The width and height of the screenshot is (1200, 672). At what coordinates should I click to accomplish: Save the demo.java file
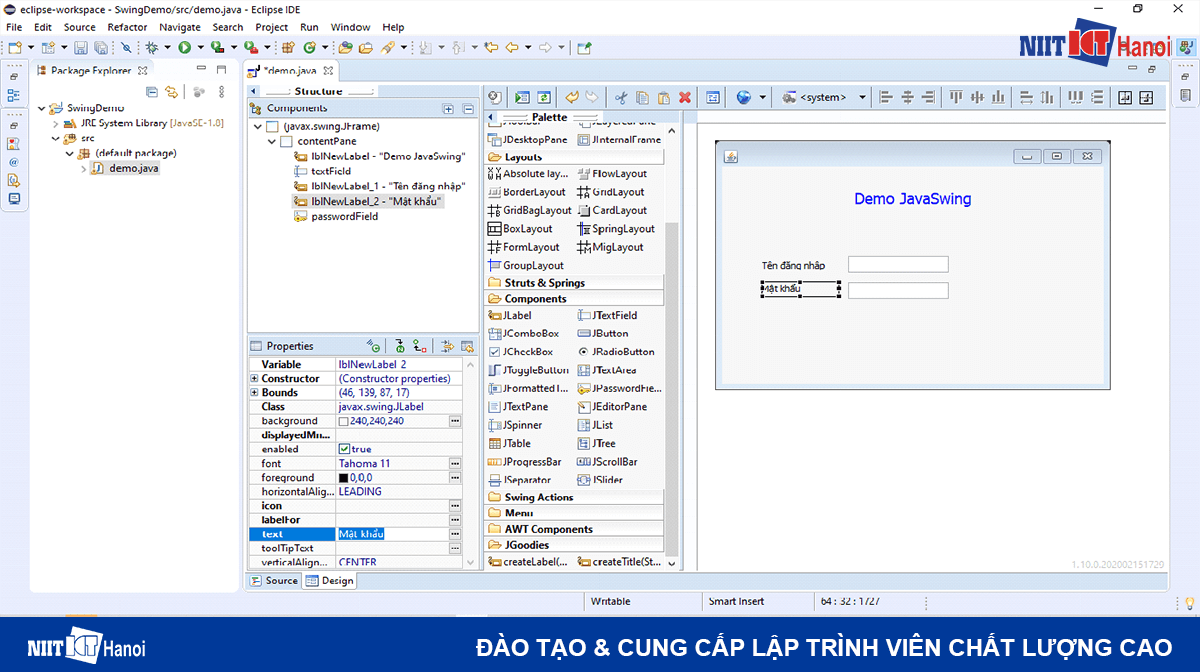pyautogui.click(x=80, y=46)
